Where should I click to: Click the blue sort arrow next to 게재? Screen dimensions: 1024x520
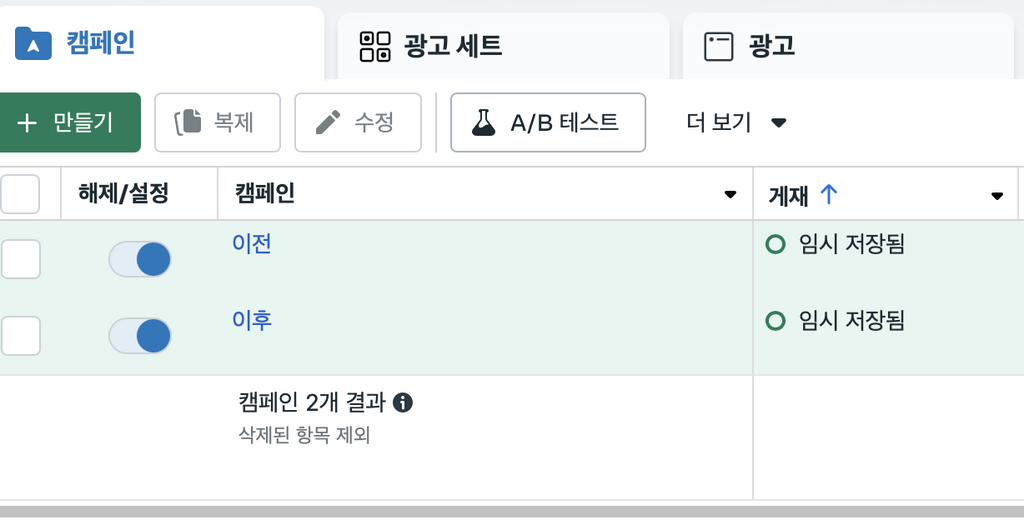(x=829, y=193)
